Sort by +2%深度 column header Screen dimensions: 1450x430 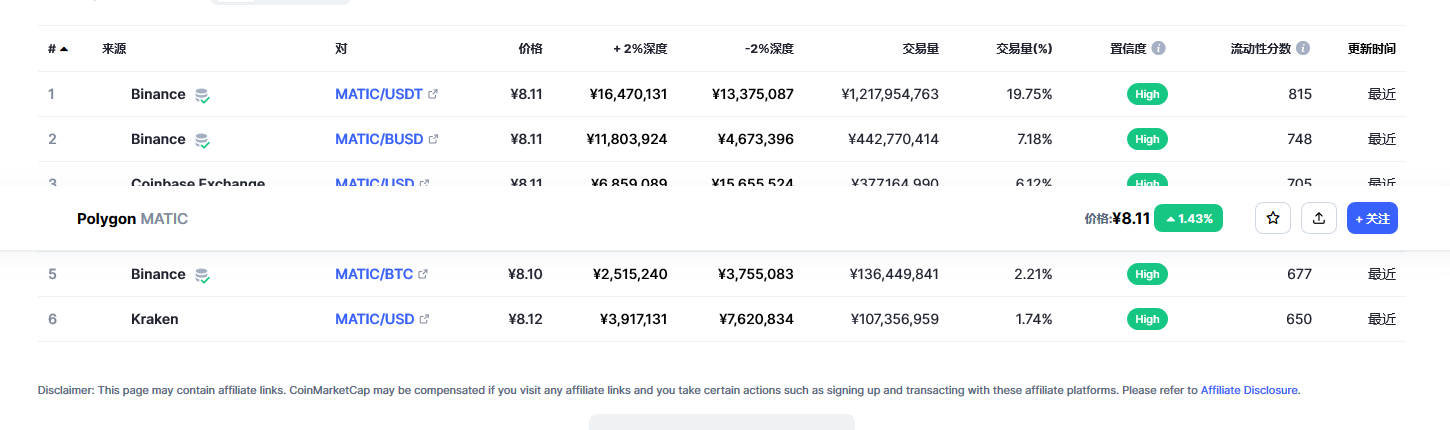point(640,49)
